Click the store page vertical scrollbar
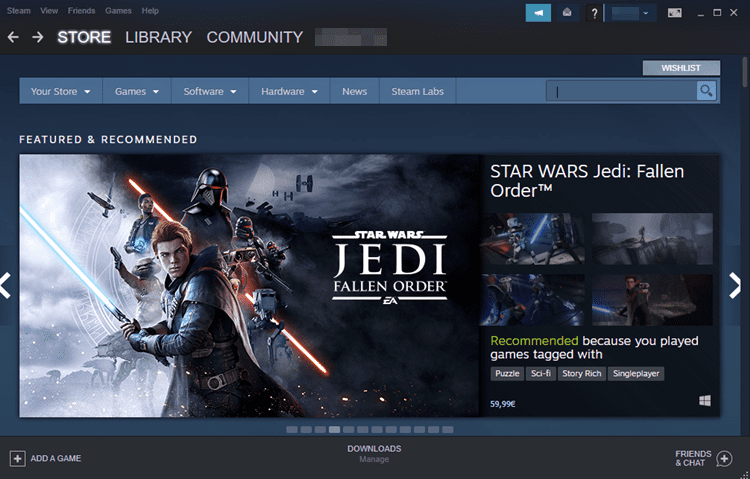The image size is (750, 479). [x=744, y=72]
